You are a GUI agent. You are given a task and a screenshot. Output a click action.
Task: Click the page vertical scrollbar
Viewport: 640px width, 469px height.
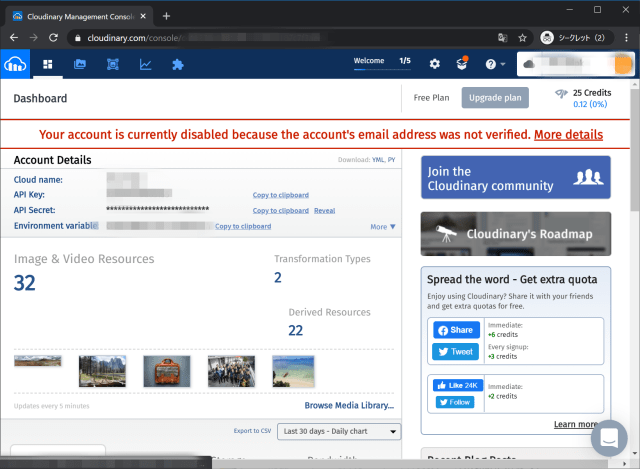click(634, 151)
